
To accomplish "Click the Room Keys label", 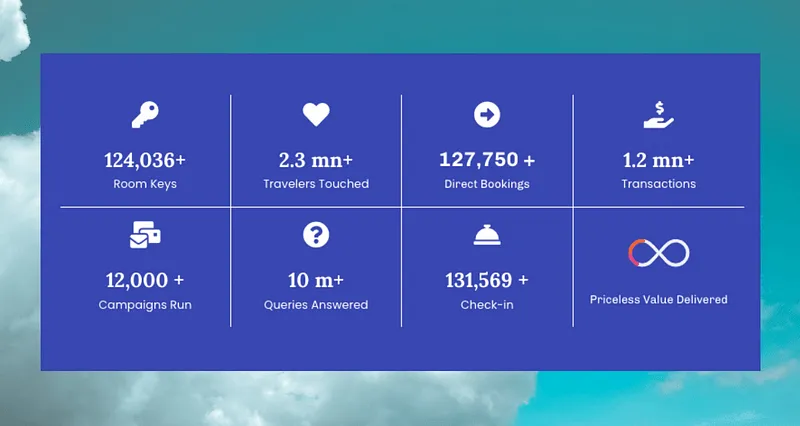I will click(145, 184).
